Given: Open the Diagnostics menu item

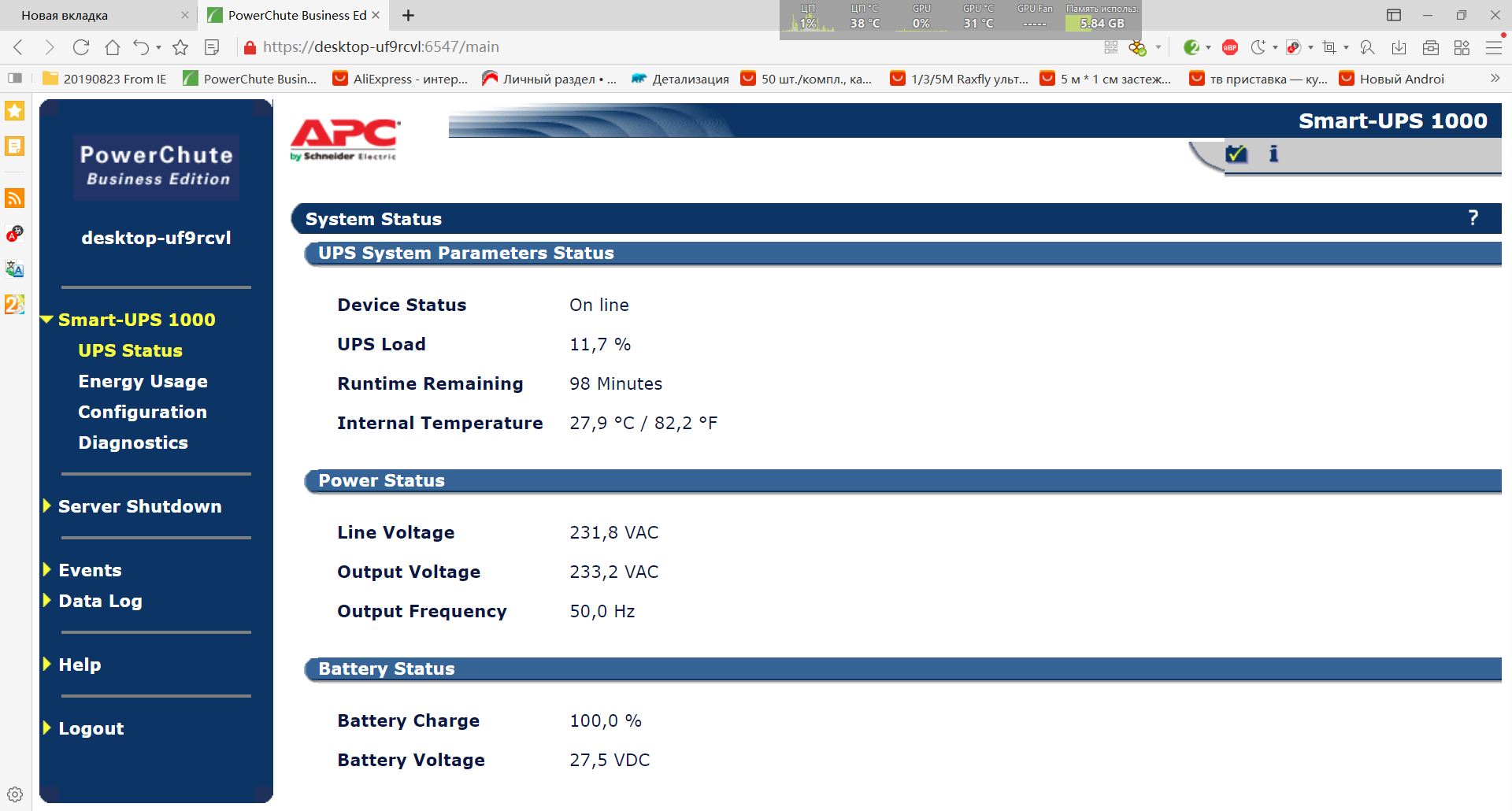Looking at the screenshot, I should [x=133, y=443].
